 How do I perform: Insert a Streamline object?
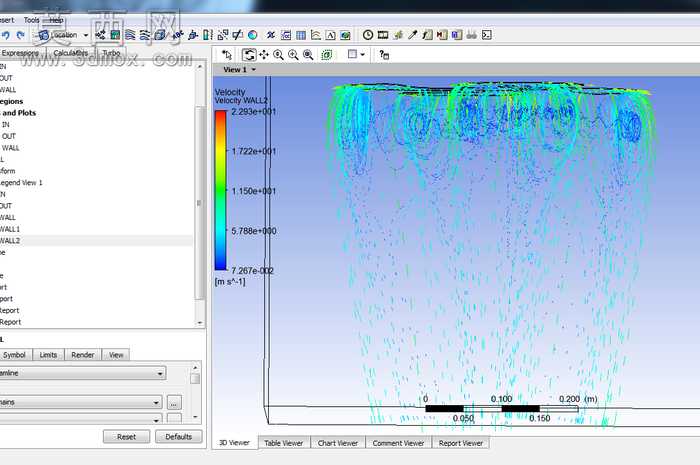pyautogui.click(x=130, y=35)
